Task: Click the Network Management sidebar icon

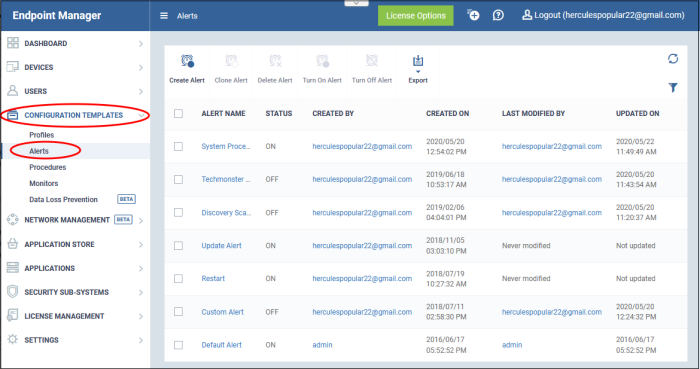Action: tap(13, 220)
